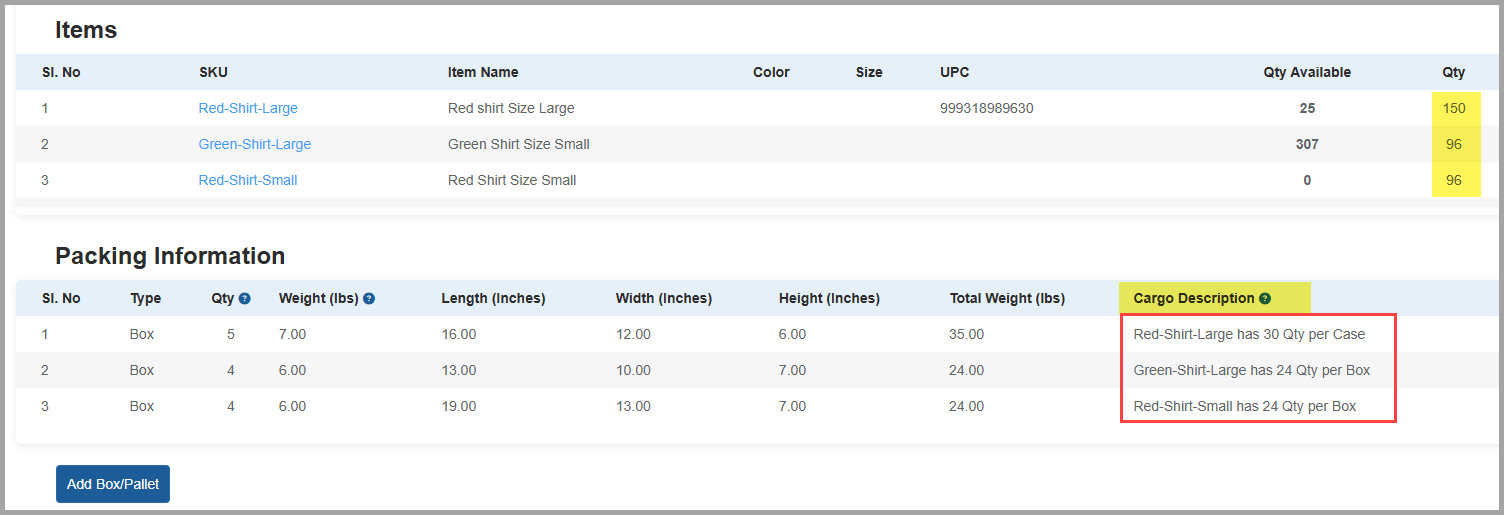Viewport: 1504px width, 515px height.
Task: Click Weight value 7.00 in packing row 1
Action: (x=292, y=334)
